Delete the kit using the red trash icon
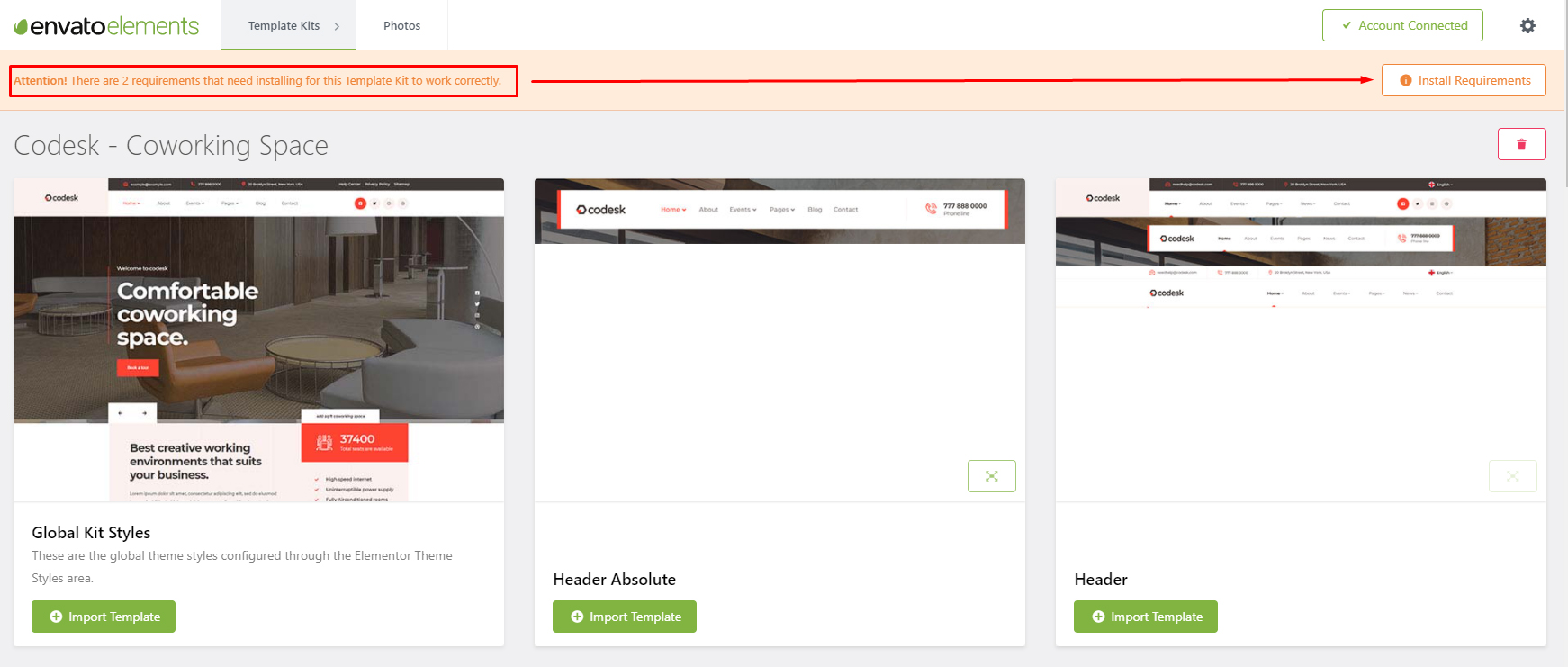The width and height of the screenshot is (1568, 667). [x=1521, y=144]
